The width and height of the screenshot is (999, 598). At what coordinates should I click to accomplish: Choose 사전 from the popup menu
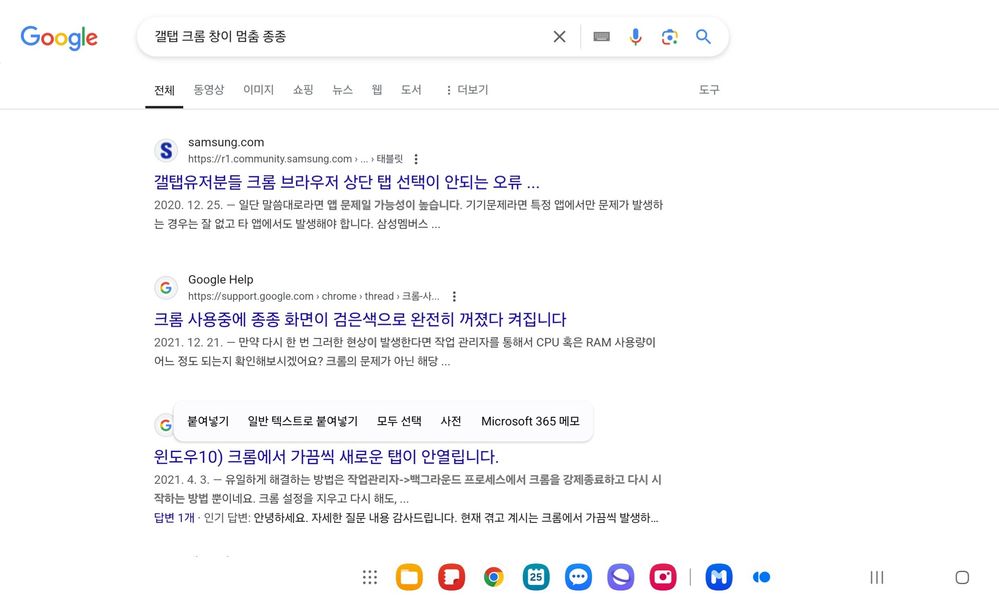click(x=451, y=421)
